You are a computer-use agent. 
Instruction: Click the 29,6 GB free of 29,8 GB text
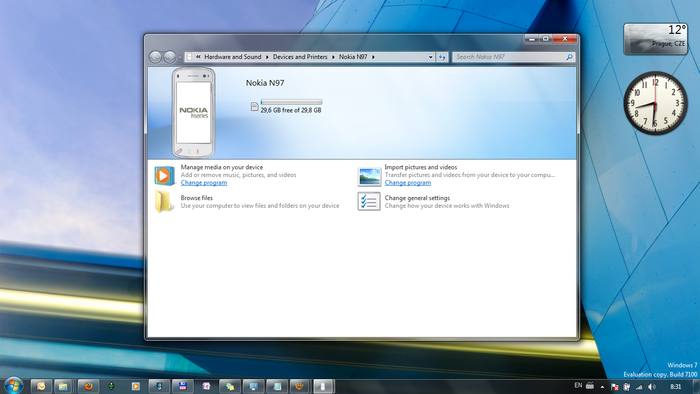[291, 110]
